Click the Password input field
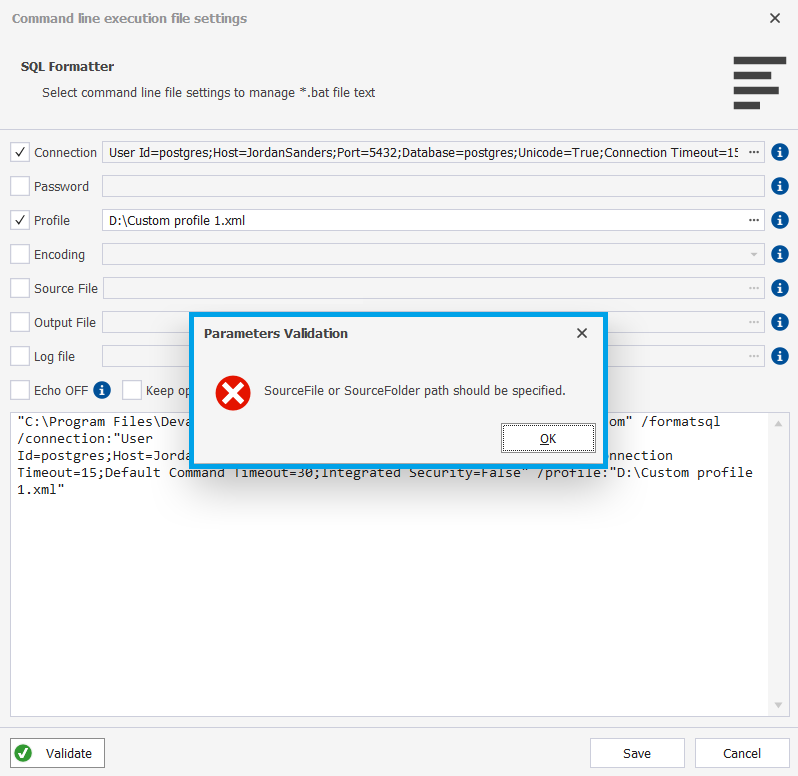Image resolution: width=798 pixels, height=776 pixels. point(433,186)
